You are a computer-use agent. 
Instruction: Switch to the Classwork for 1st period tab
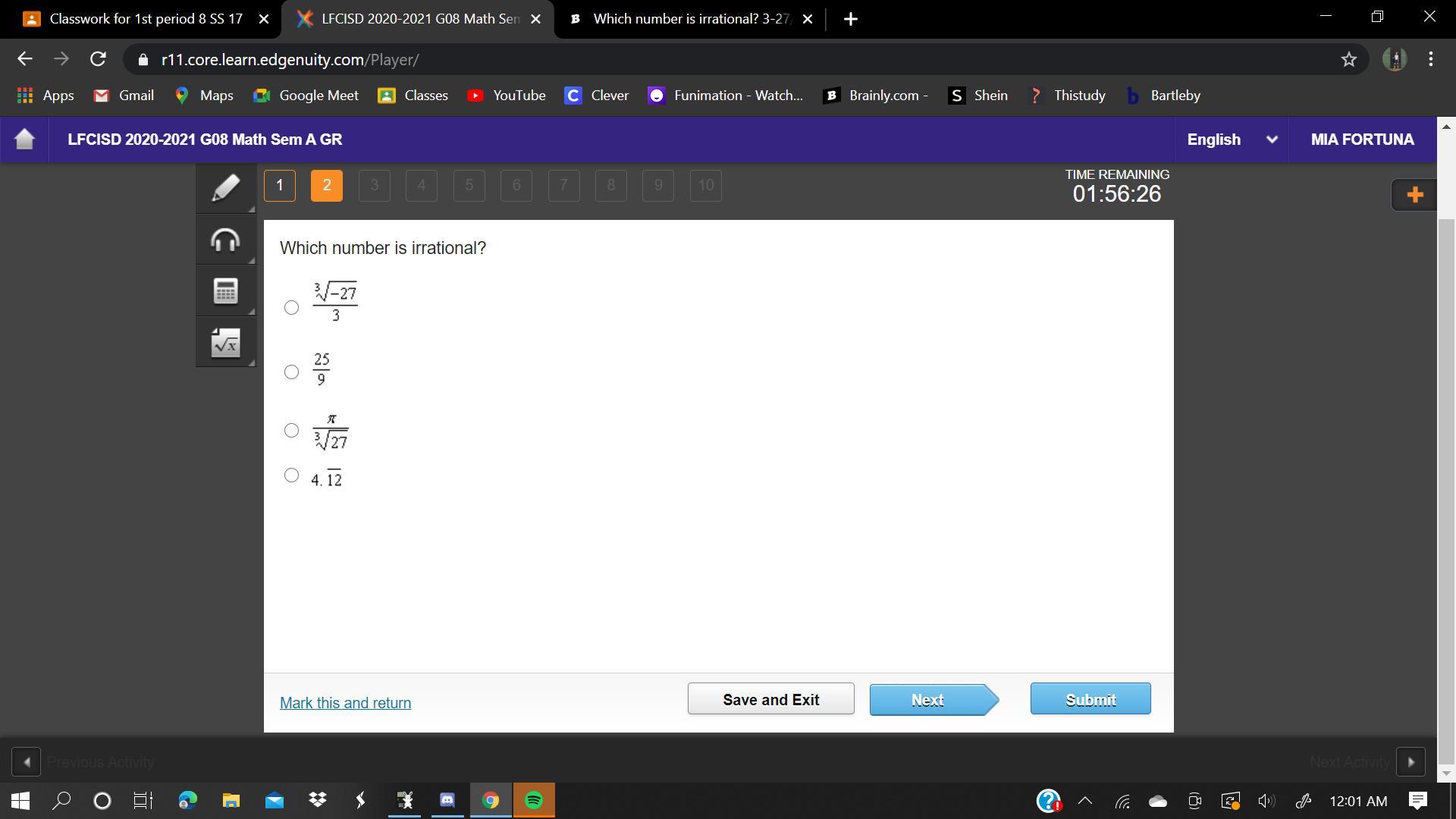(144, 19)
